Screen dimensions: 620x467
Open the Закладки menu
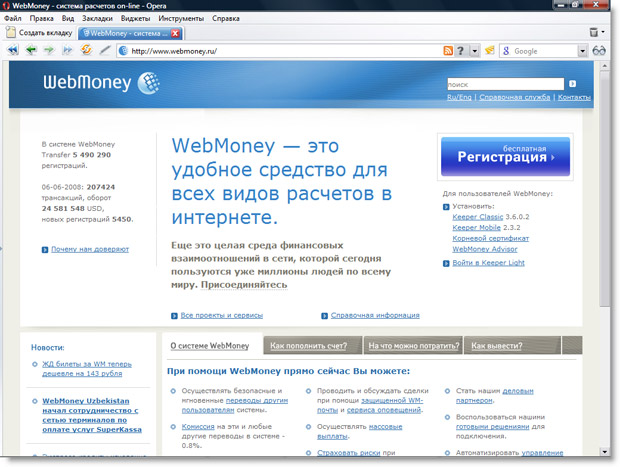[97, 18]
